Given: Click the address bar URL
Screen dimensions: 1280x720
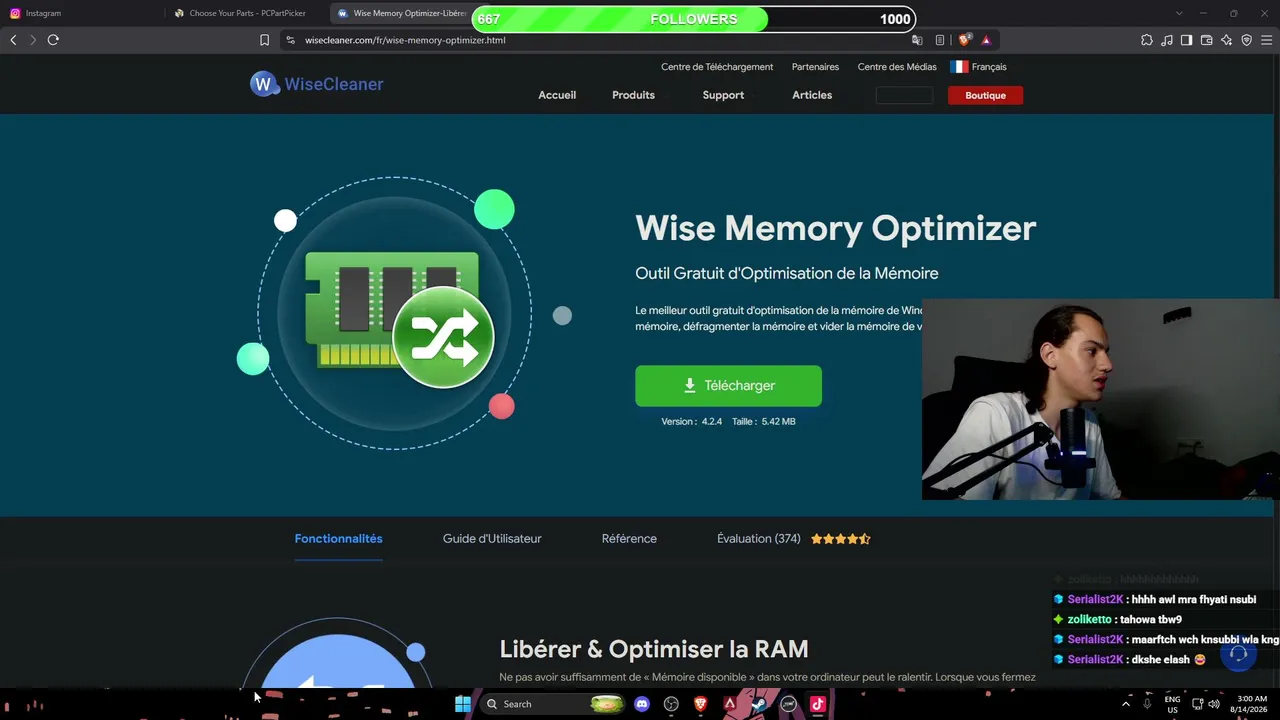Looking at the screenshot, I should point(405,40).
